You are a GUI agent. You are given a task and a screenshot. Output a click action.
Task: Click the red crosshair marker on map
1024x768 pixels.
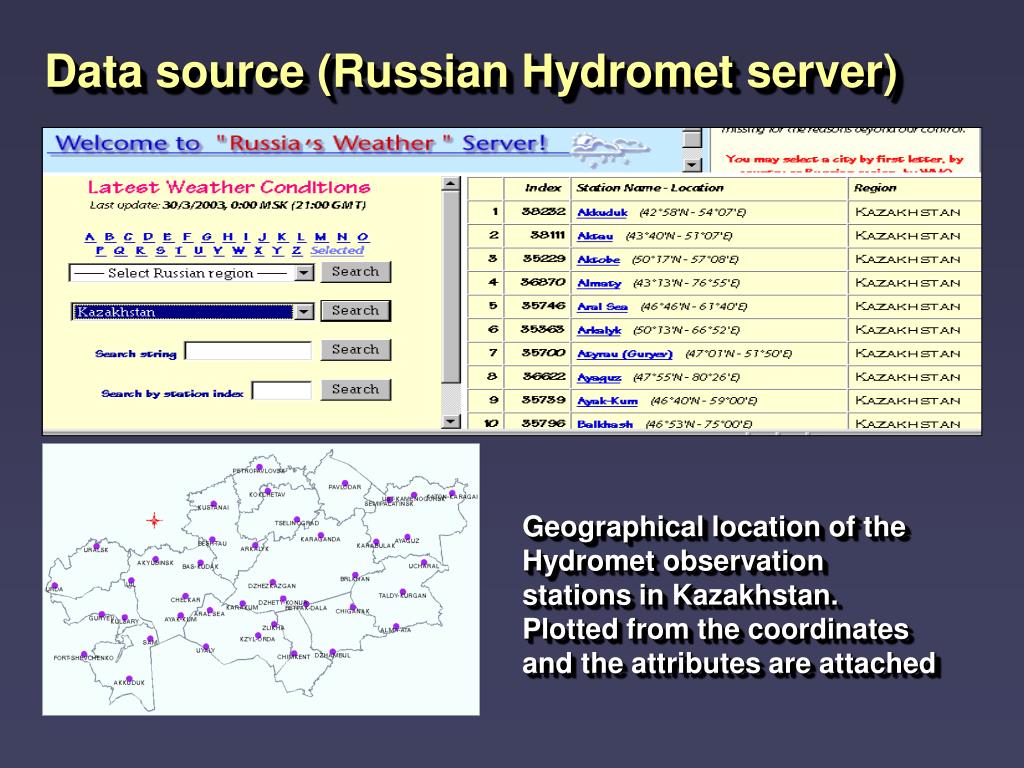click(x=154, y=520)
